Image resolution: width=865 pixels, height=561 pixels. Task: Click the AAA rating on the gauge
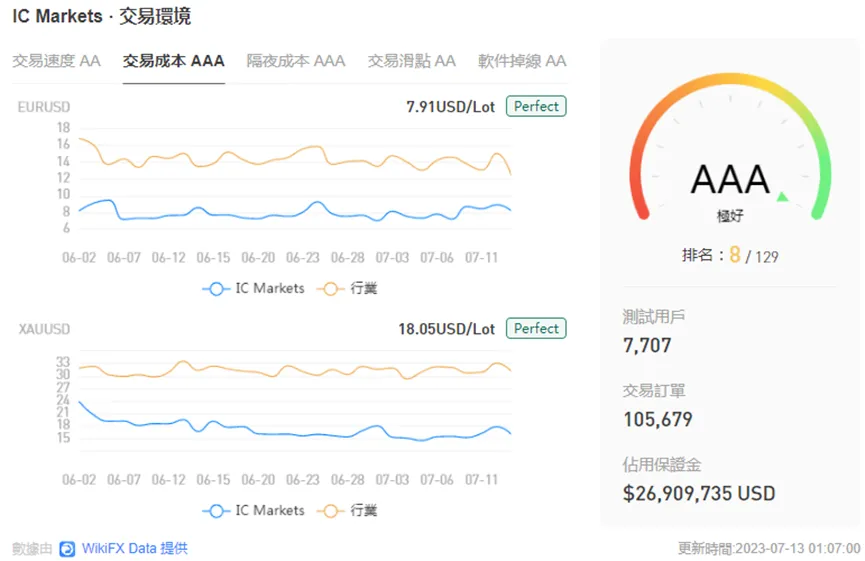tap(730, 179)
